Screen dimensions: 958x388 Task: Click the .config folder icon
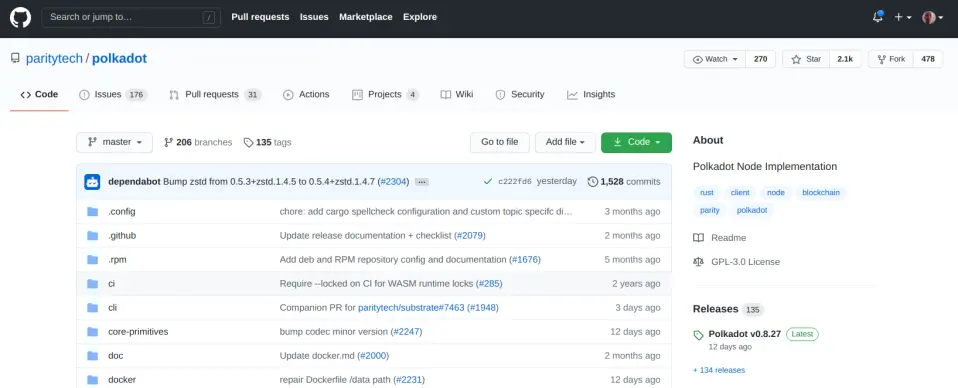click(x=92, y=211)
